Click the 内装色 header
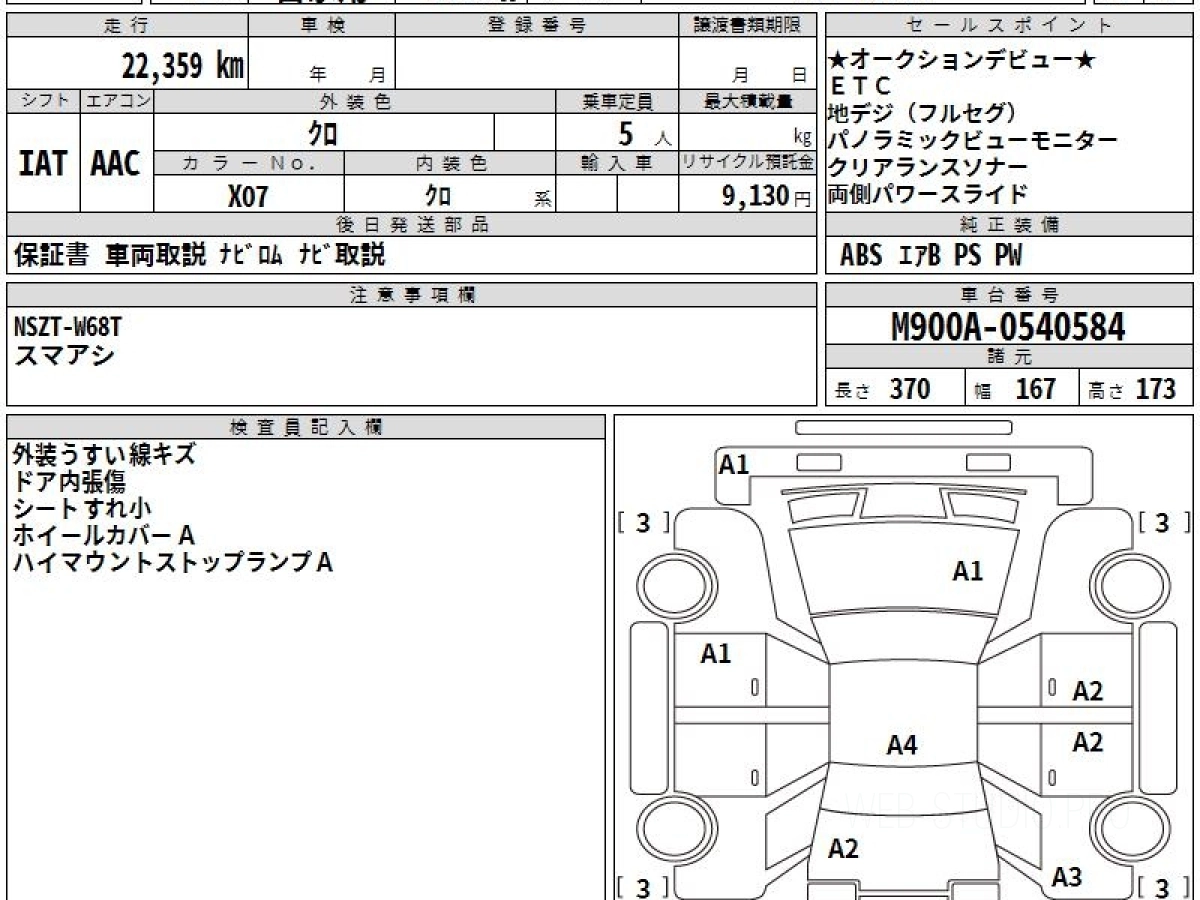1200x900 pixels. click(x=450, y=163)
